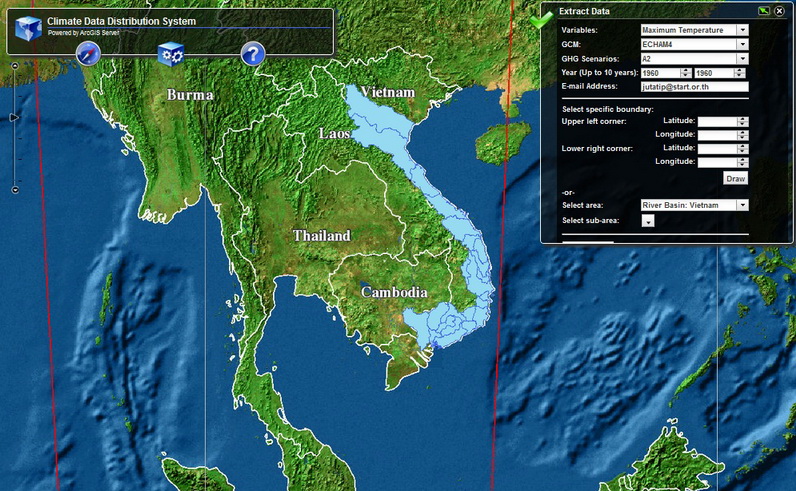Open the Variables dropdown
Viewport: 796px width, 491px height.
742,30
